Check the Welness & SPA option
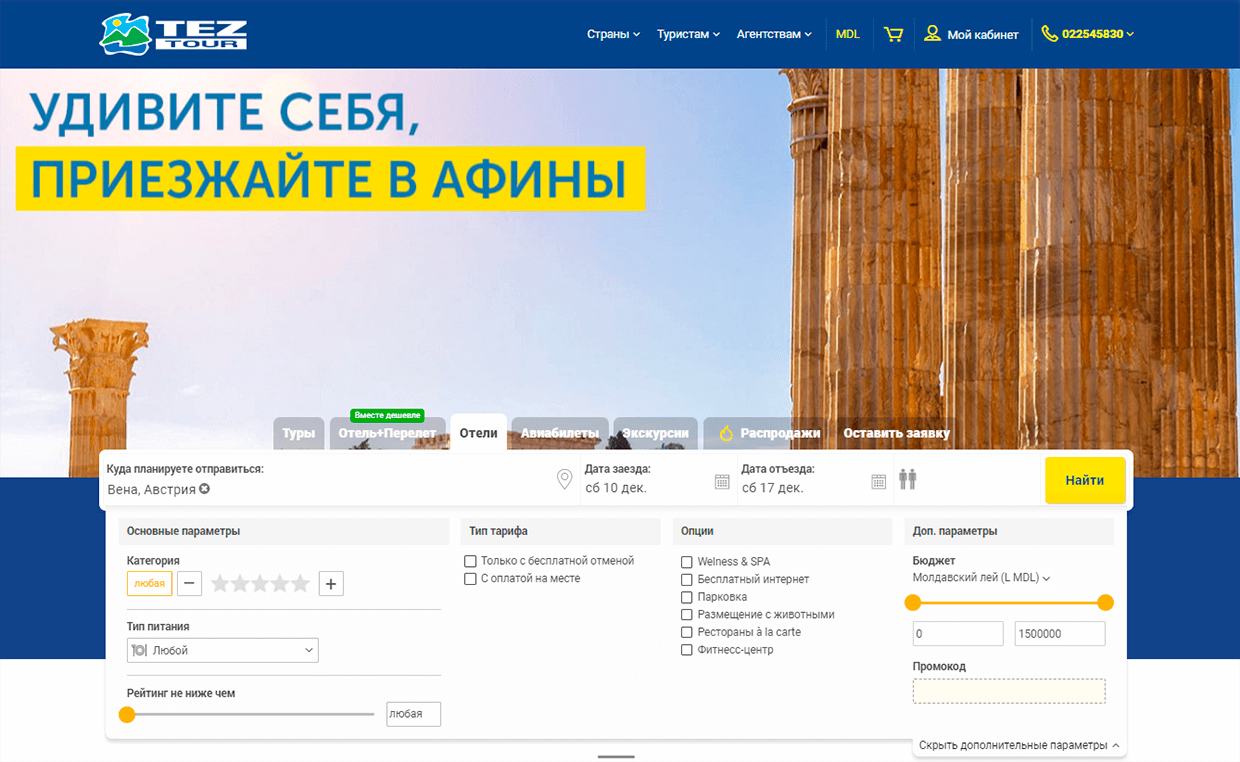1240x762 pixels. coord(687,562)
